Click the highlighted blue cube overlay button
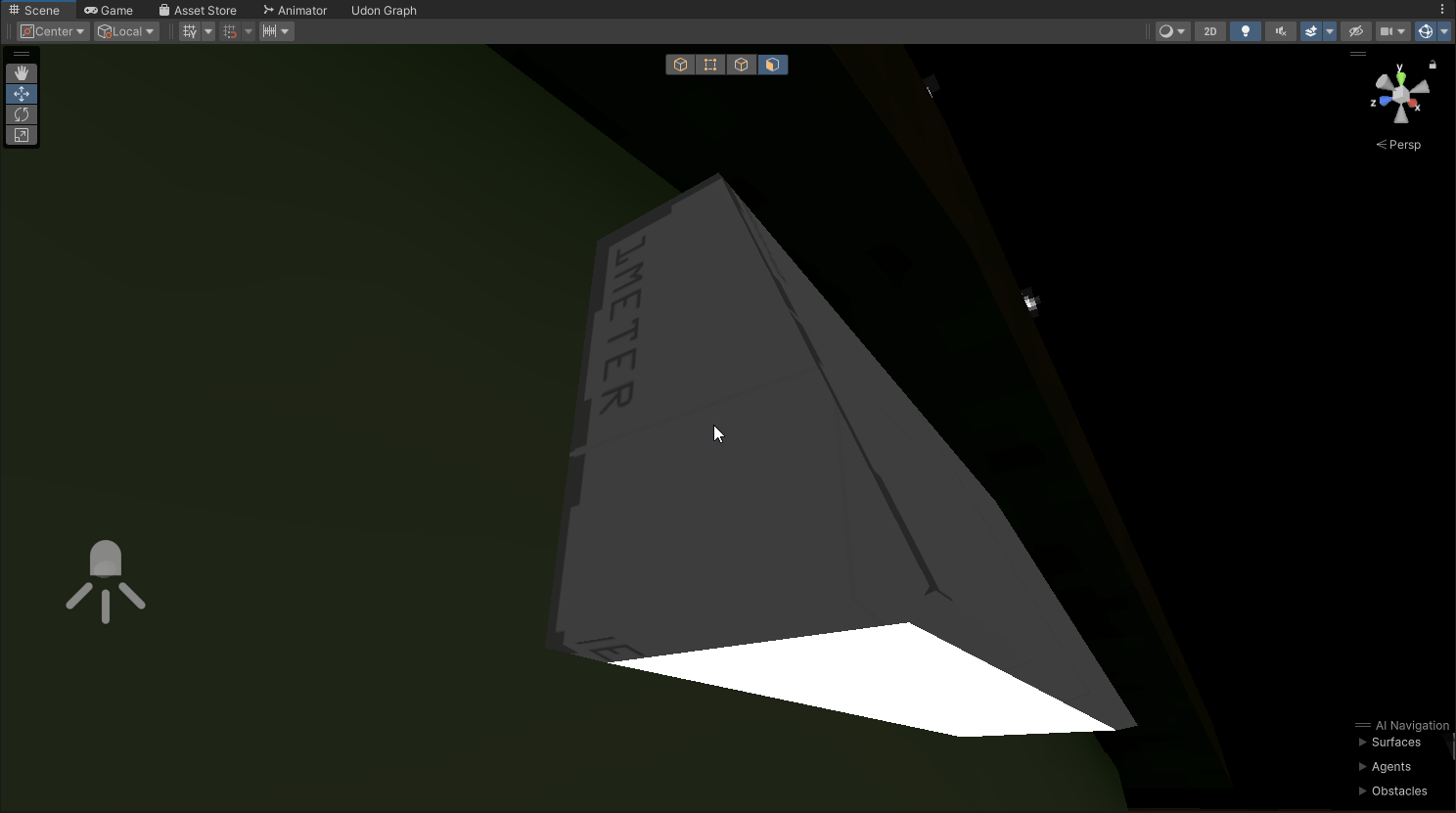Screen dimensions: 1456x813 click(772, 65)
